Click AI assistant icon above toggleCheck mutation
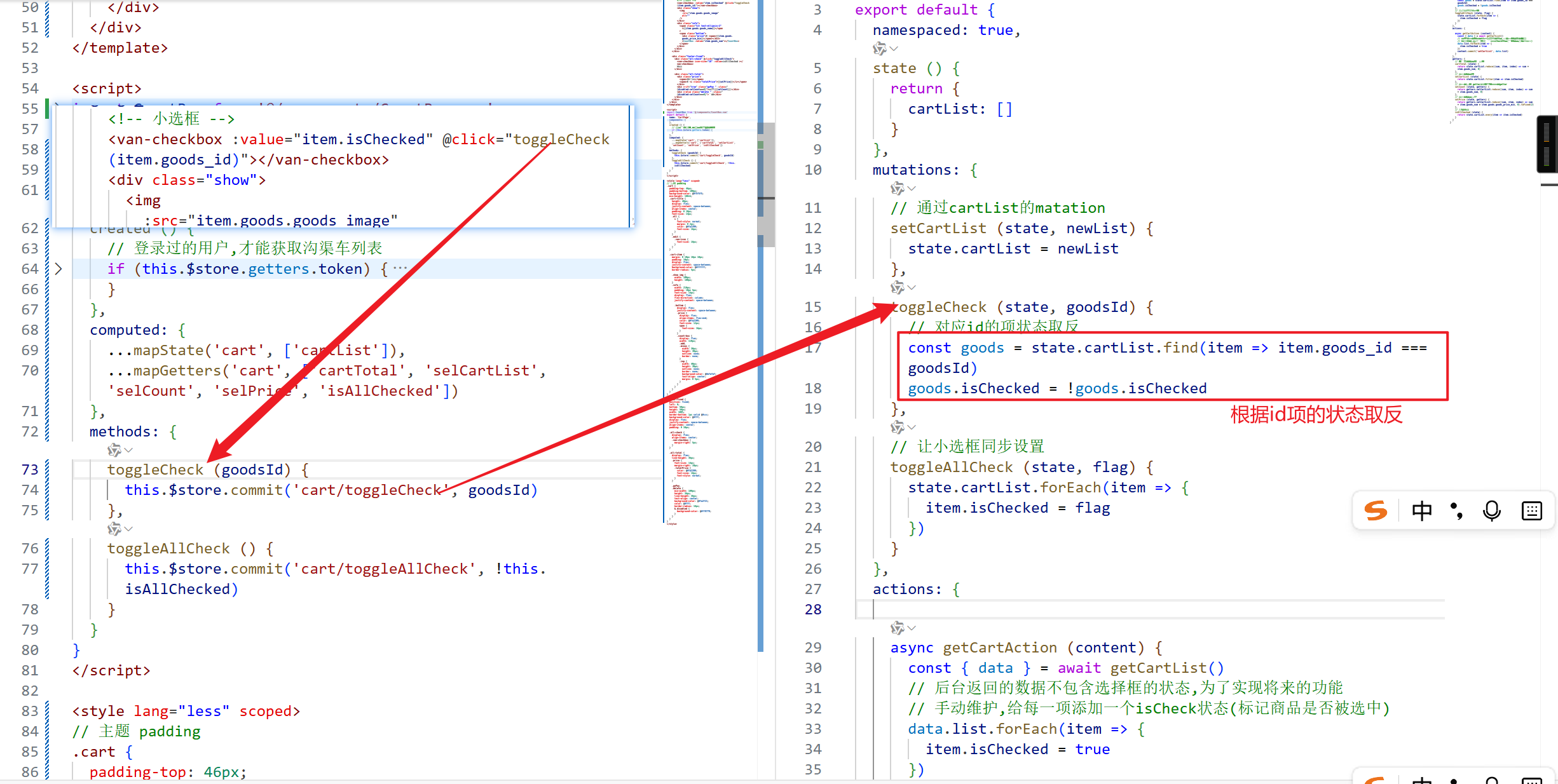 pyautogui.click(x=897, y=288)
